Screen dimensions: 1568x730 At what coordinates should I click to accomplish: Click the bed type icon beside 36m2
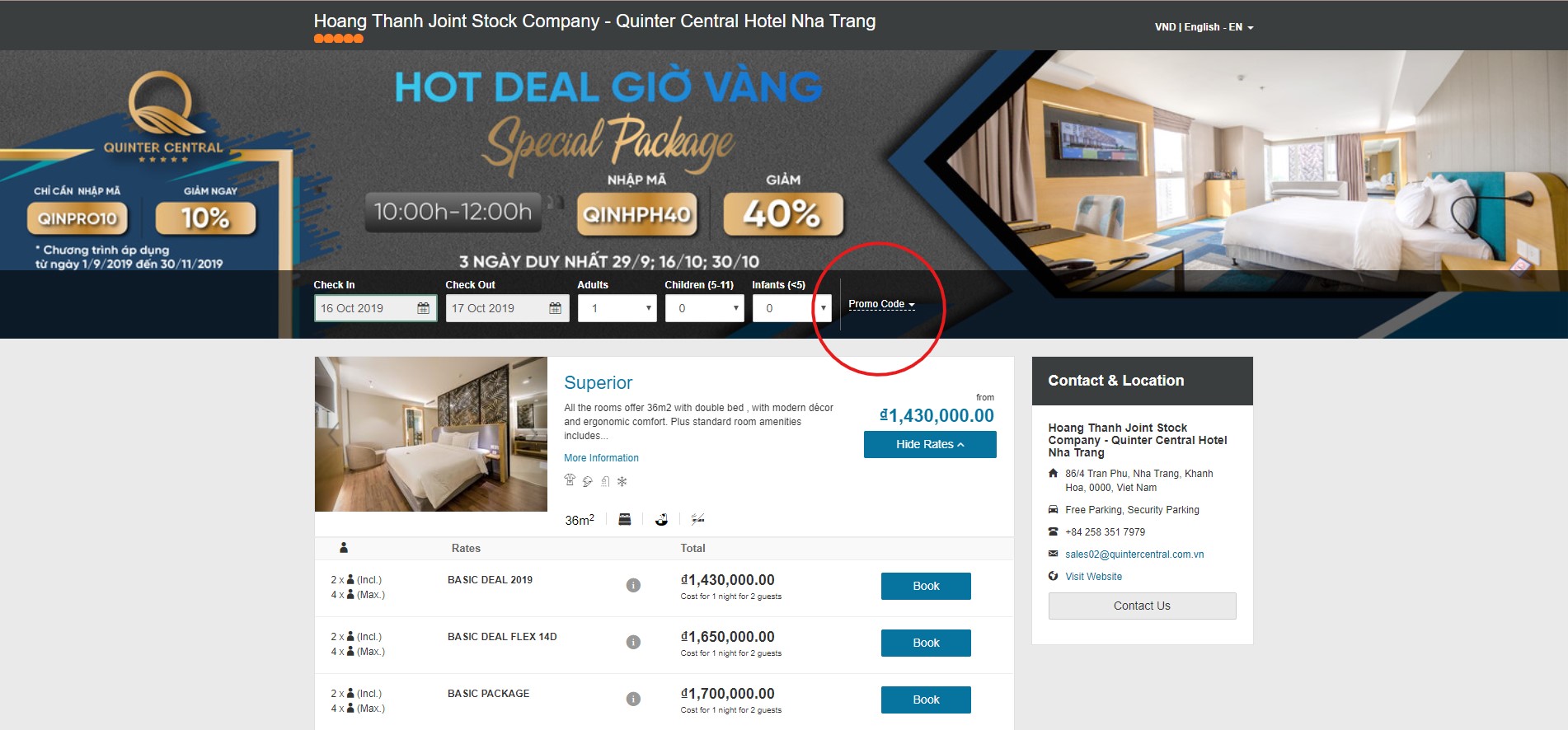coord(625,519)
